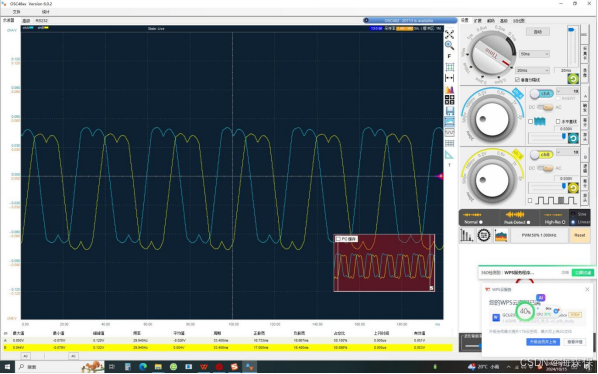Open the bar chart spectrum icon

466,235
